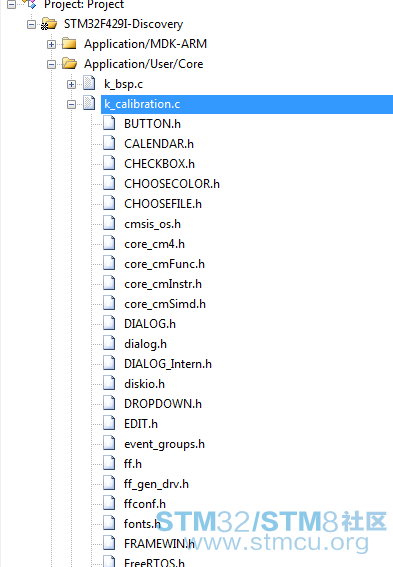
Task: Click the EDIT.h header file icon
Action: pos(109,423)
